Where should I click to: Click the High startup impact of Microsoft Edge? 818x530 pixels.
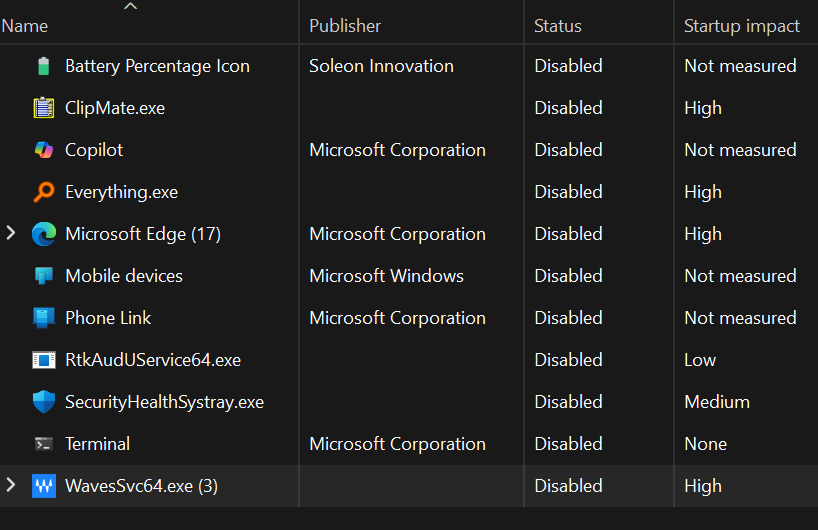tap(703, 235)
